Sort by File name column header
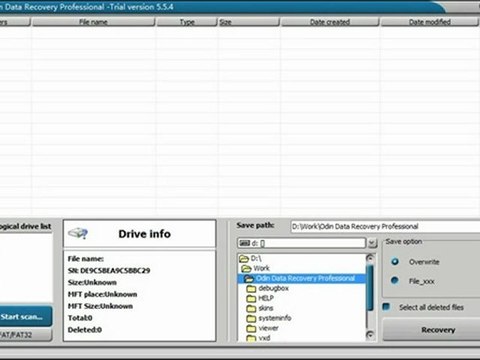The height and width of the screenshot is (360, 480). 93,22
